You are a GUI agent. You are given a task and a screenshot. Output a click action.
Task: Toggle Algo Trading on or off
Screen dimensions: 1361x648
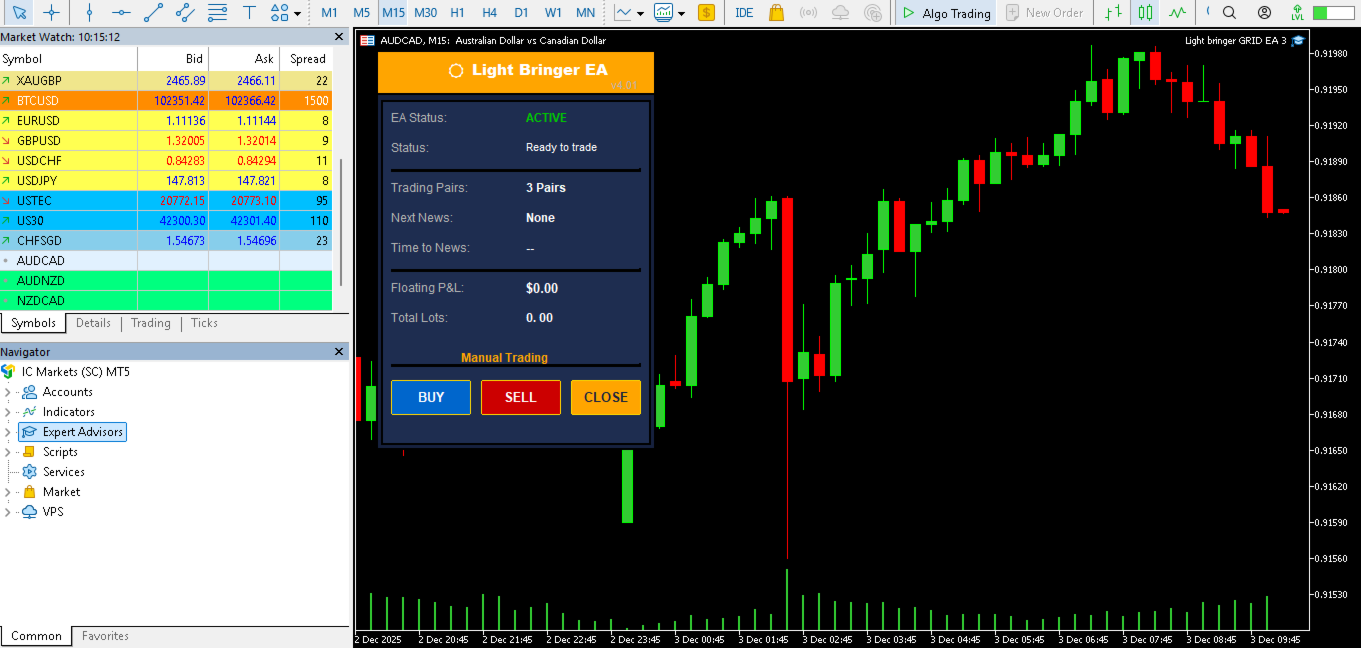(946, 13)
